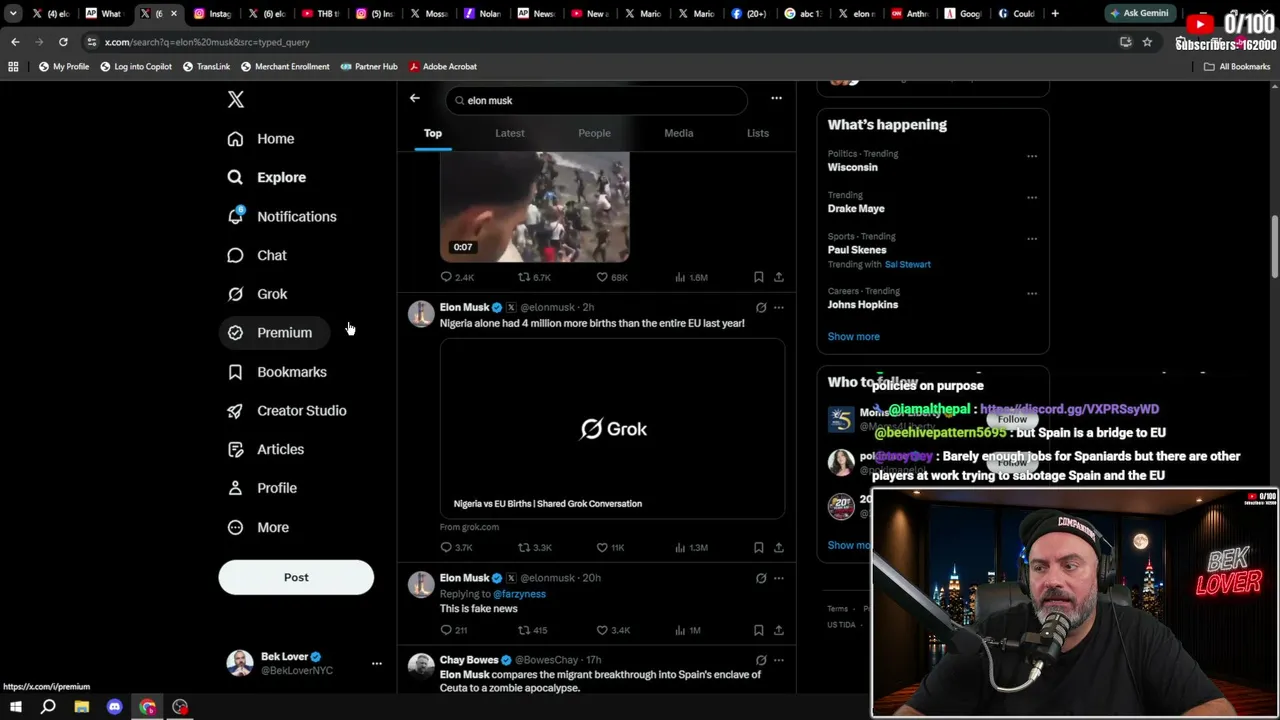Open Grok actions on the Chay Bowes tweet
Viewport: 1280px width, 720px height.
[x=761, y=660]
